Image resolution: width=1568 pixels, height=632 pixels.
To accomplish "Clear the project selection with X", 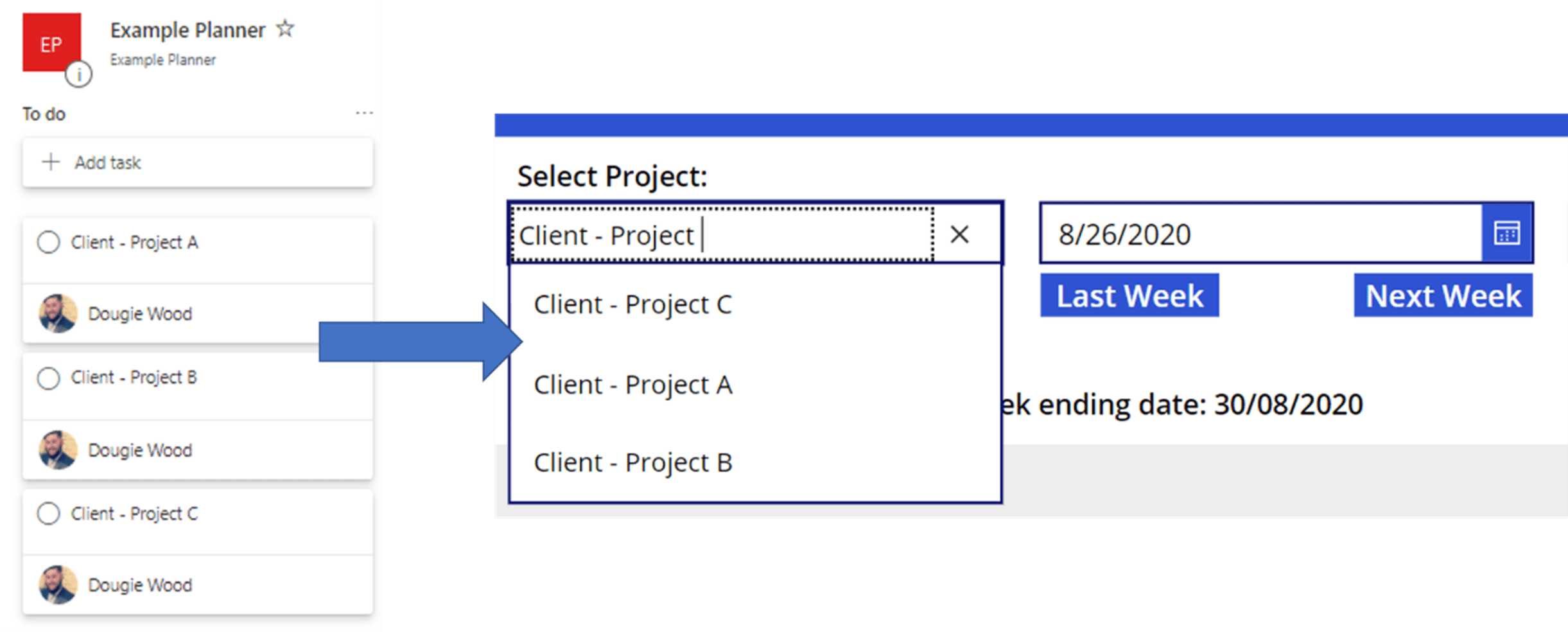I will pyautogui.click(x=959, y=234).
